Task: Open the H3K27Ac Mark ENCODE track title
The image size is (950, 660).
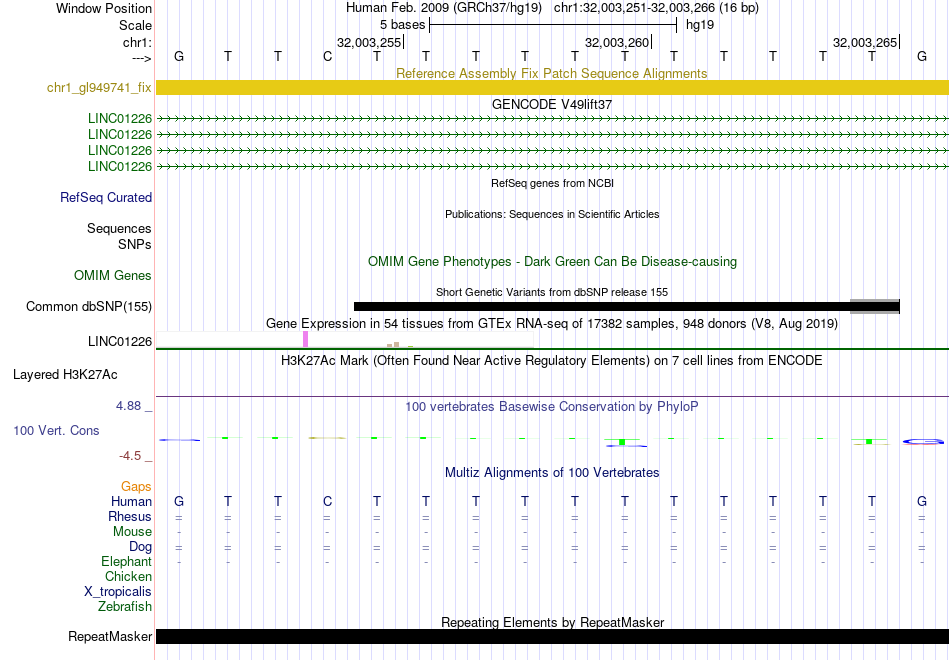Action: tap(552, 361)
